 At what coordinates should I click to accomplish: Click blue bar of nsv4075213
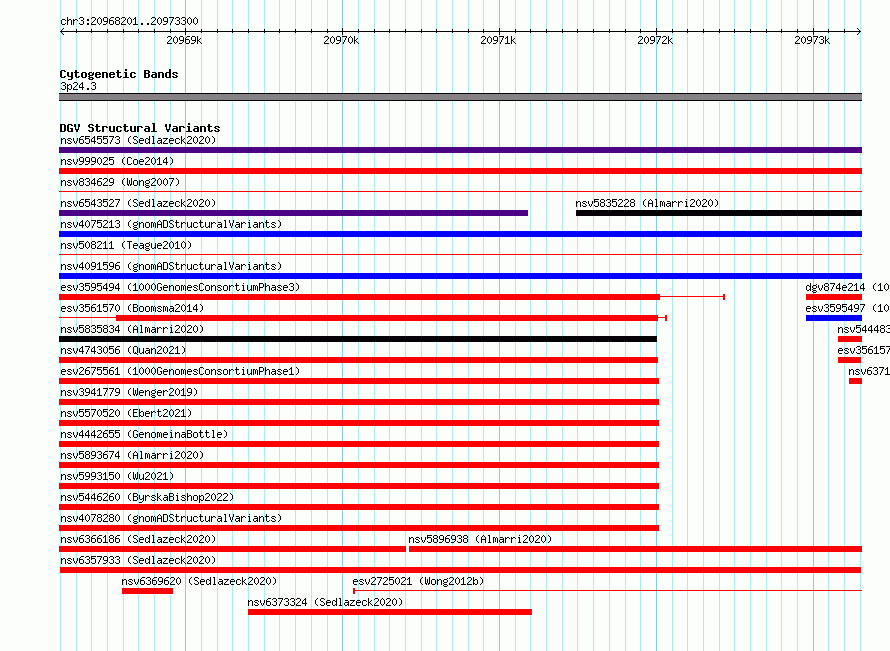click(x=460, y=234)
